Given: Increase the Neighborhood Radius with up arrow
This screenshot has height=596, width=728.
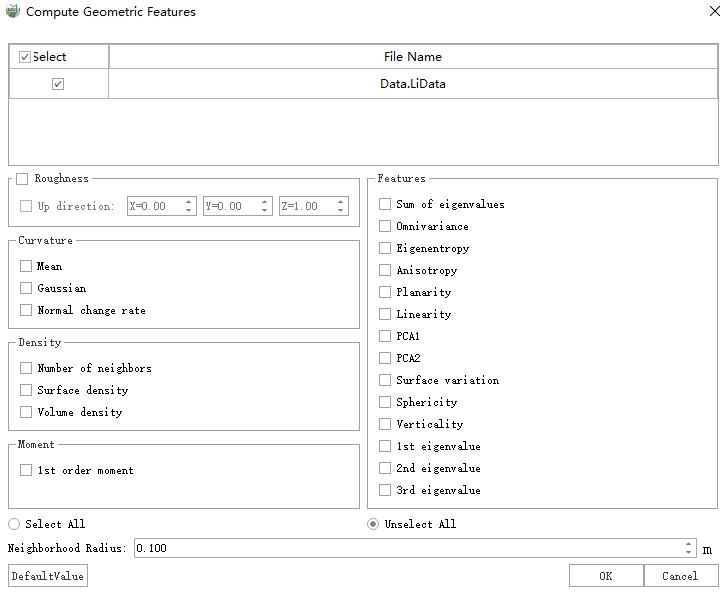Looking at the screenshot, I should [689, 544].
